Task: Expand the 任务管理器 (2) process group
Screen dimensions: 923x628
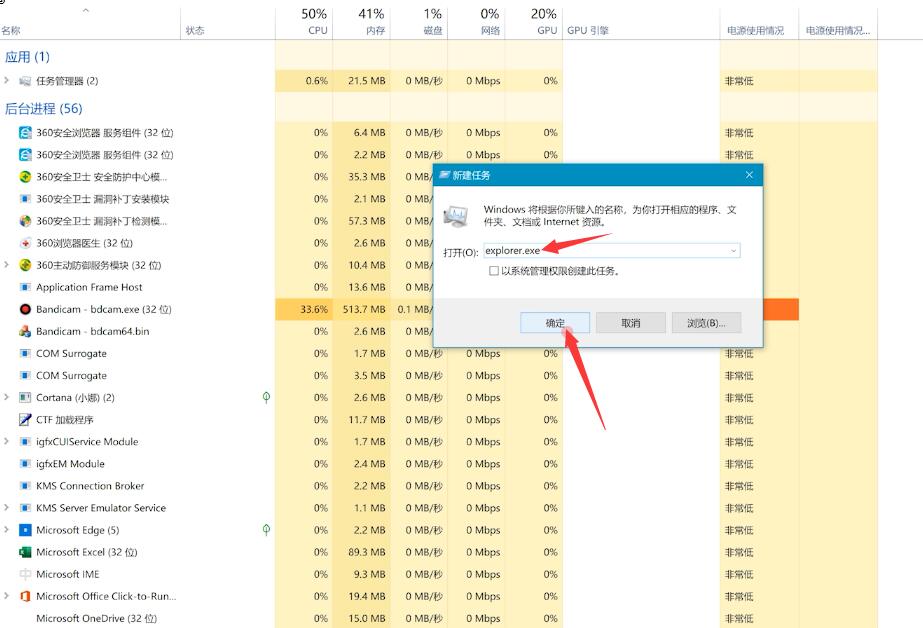Action: tap(6, 81)
